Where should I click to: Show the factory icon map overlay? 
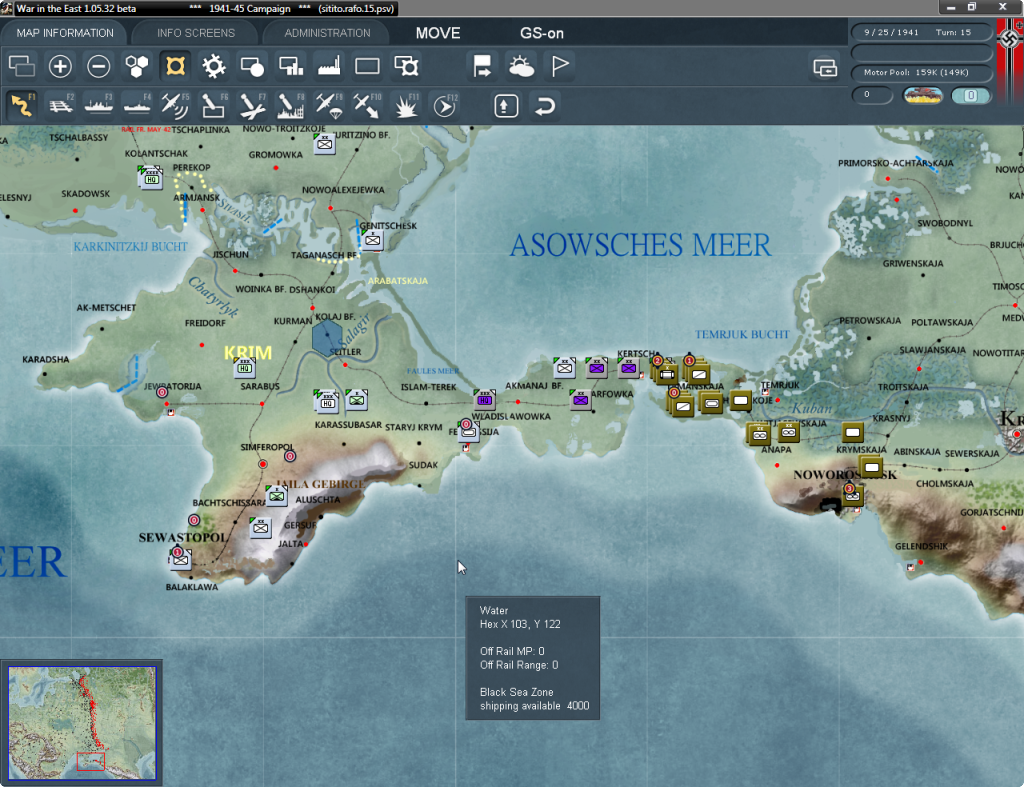329,66
